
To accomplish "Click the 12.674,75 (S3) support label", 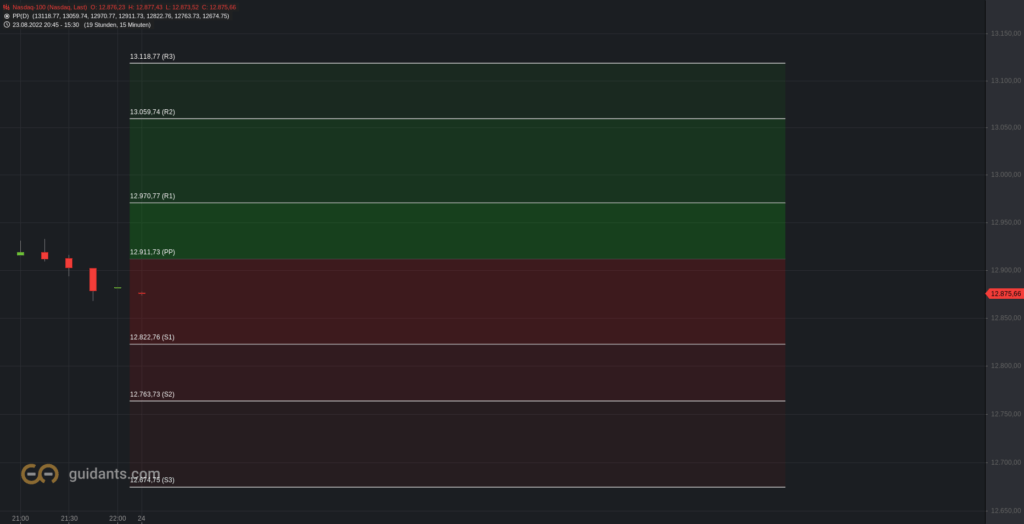I will click(152, 480).
